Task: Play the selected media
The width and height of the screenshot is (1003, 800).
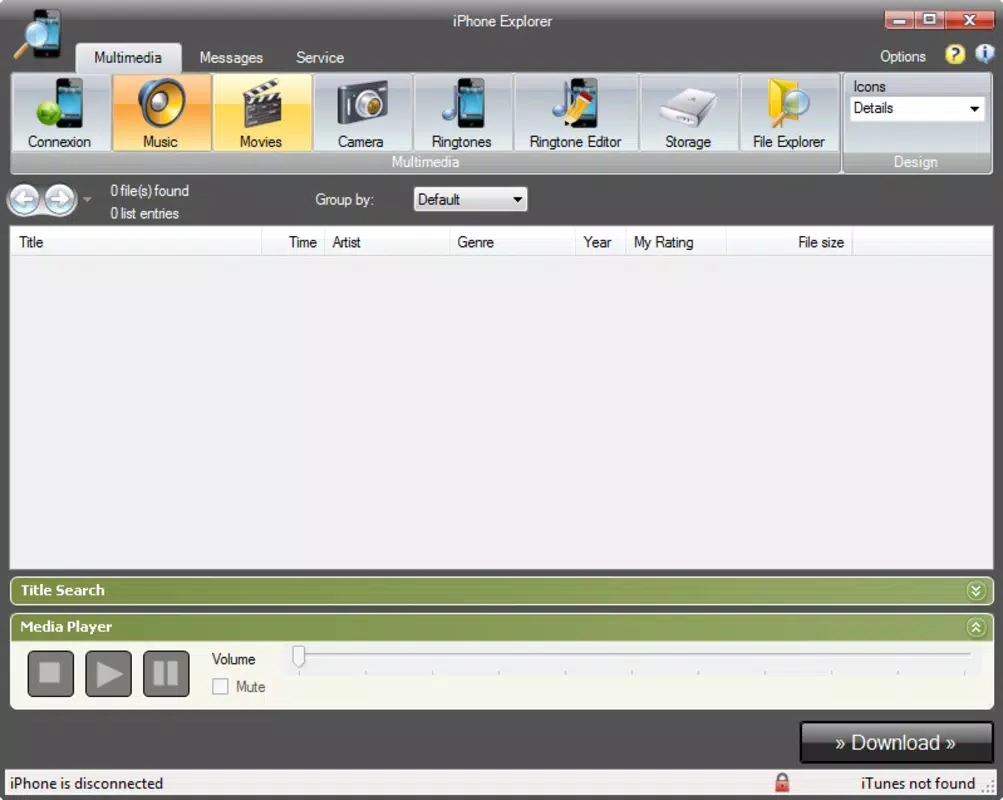Action: [108, 673]
